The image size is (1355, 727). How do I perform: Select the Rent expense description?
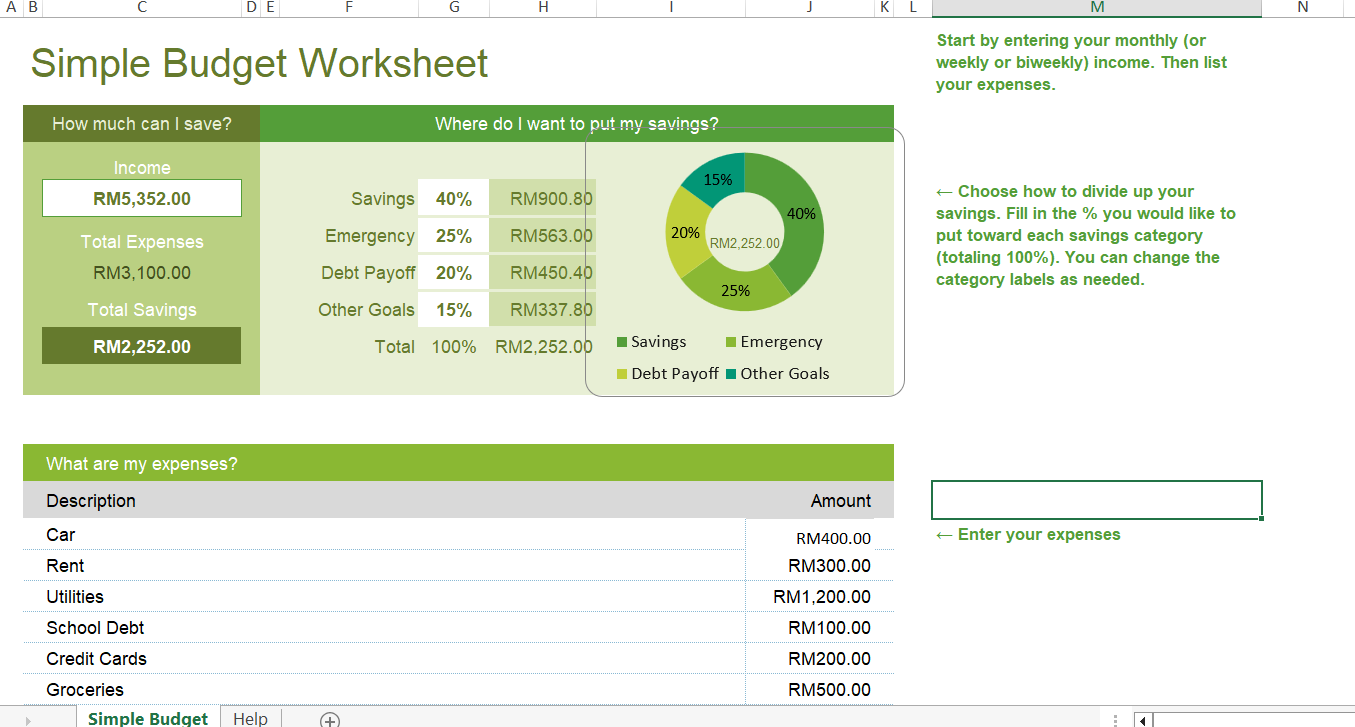tap(65, 566)
